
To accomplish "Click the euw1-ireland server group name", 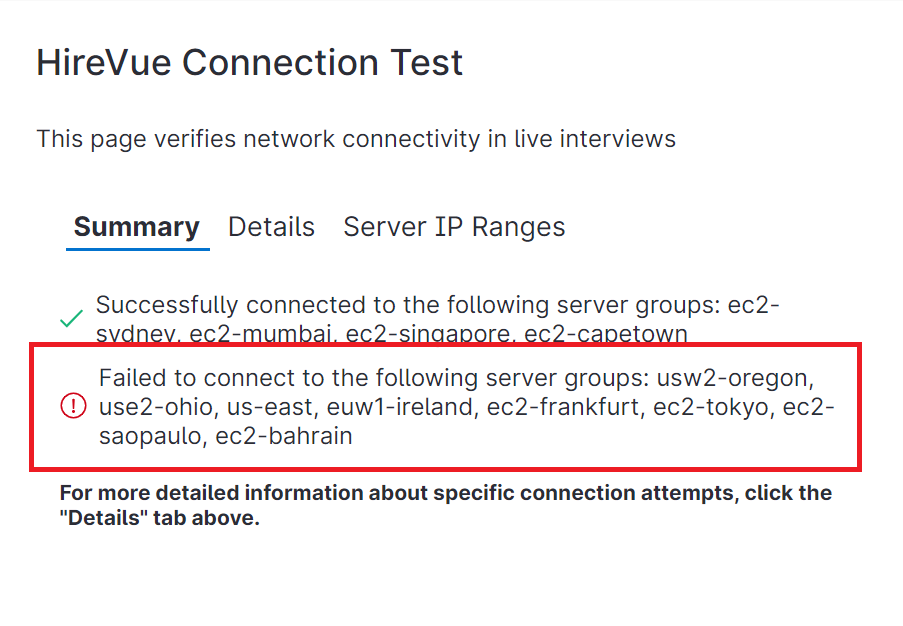I will pos(384,408).
